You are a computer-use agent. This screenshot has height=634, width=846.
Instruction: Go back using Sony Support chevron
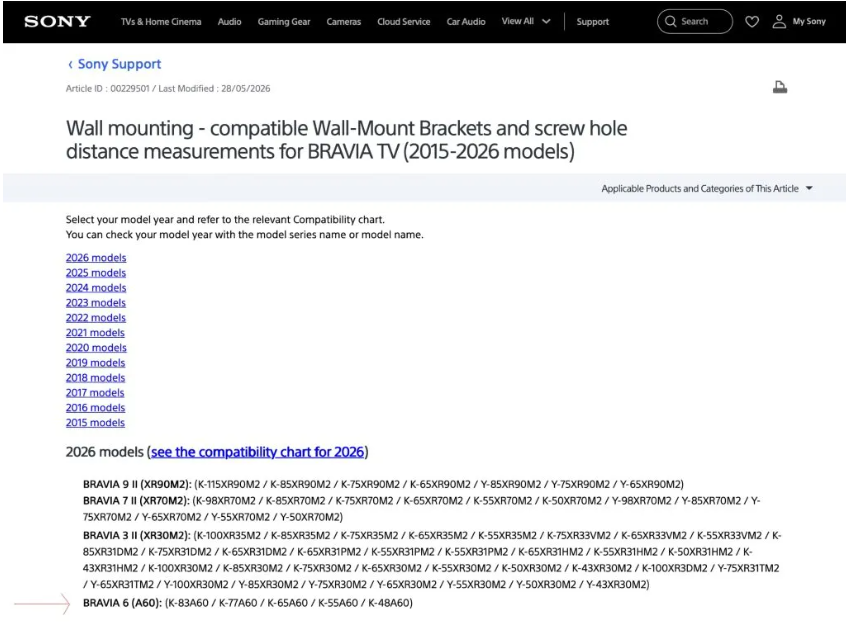click(70, 65)
